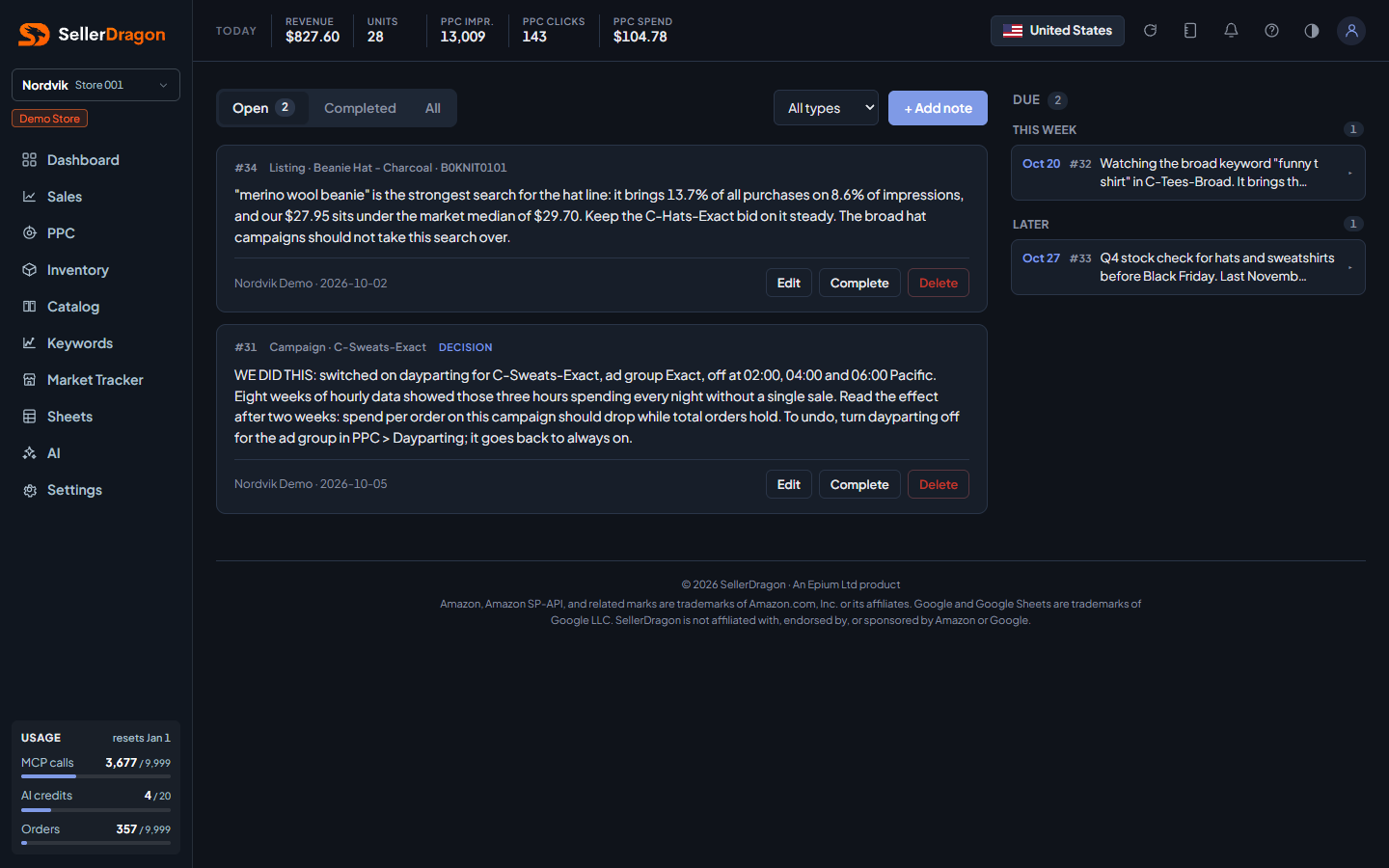Click the SellerDragon logo
The height and width of the screenshot is (868, 1389).
tap(93, 35)
